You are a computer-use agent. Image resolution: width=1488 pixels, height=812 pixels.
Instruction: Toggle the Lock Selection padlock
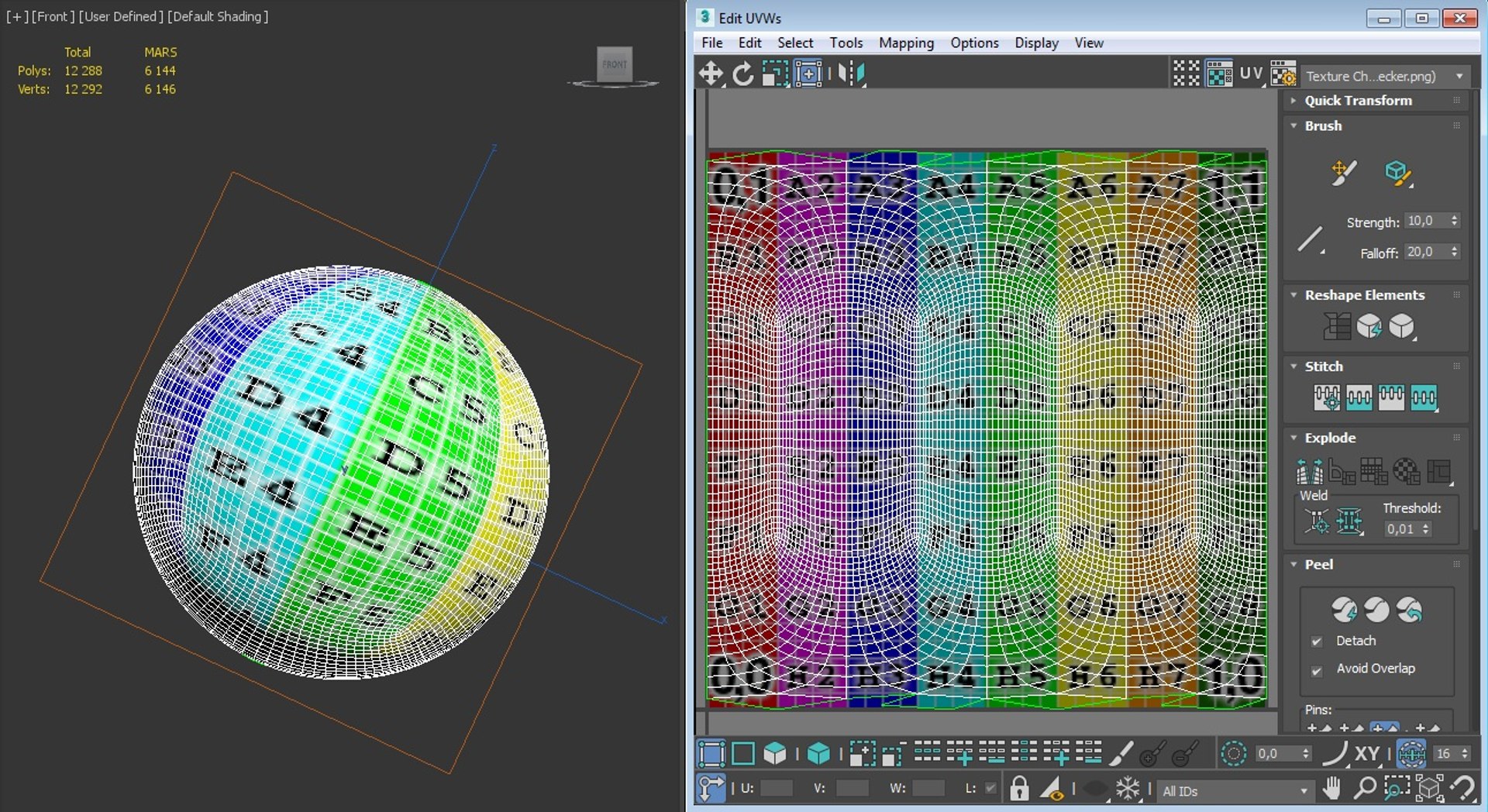point(1019,790)
